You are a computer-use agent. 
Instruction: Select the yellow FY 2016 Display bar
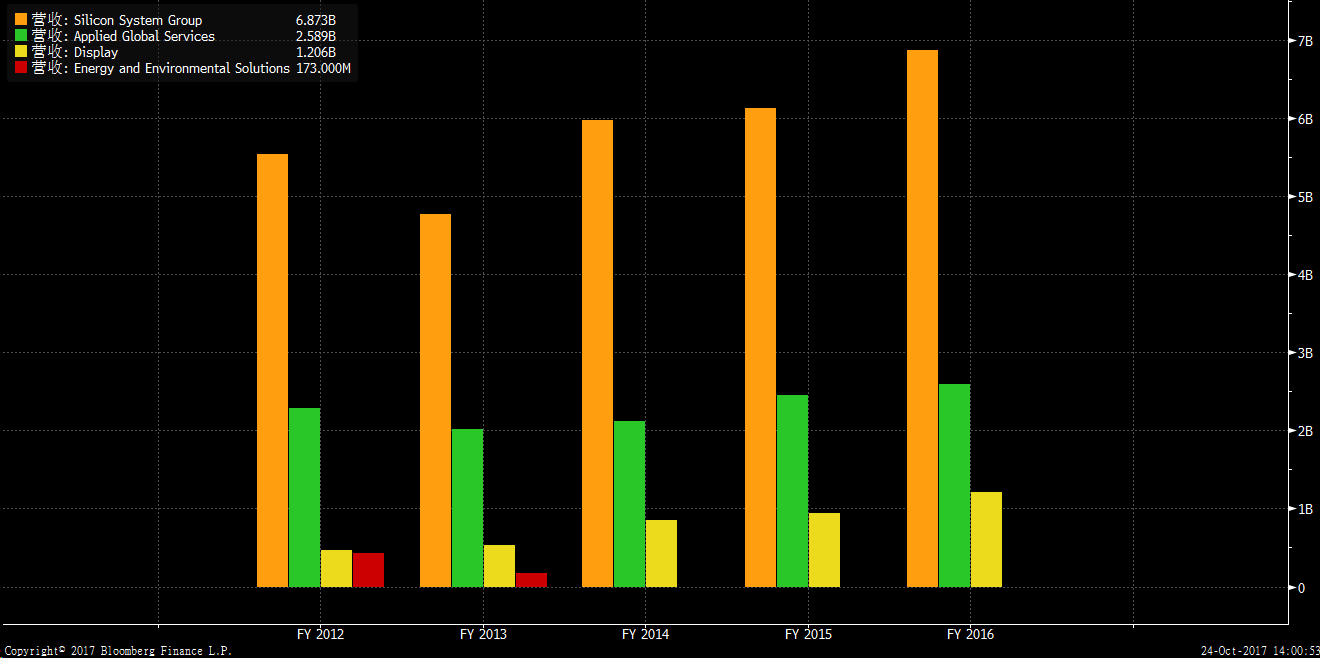(x=986, y=539)
